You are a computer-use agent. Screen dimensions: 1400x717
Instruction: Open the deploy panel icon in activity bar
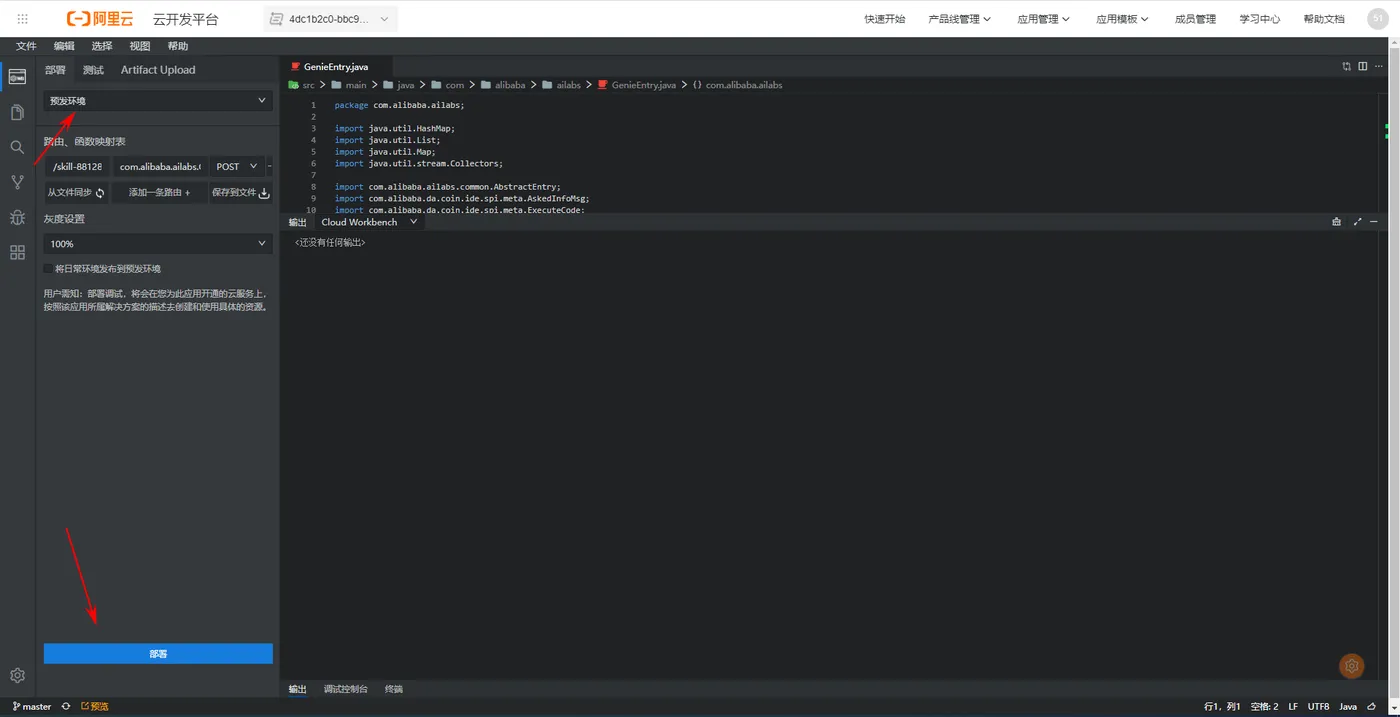(17, 77)
